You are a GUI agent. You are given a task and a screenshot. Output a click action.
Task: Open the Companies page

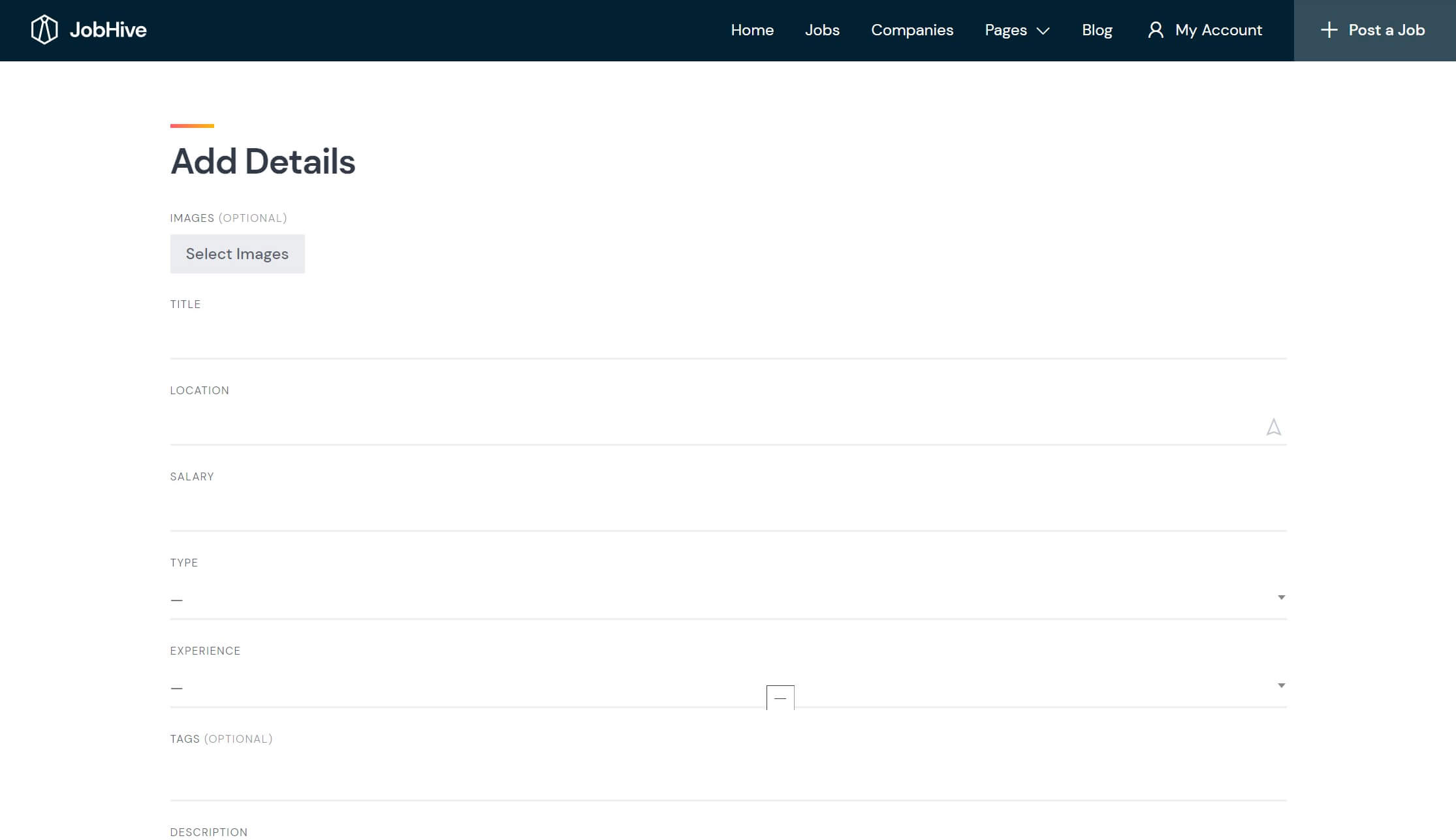(x=912, y=30)
